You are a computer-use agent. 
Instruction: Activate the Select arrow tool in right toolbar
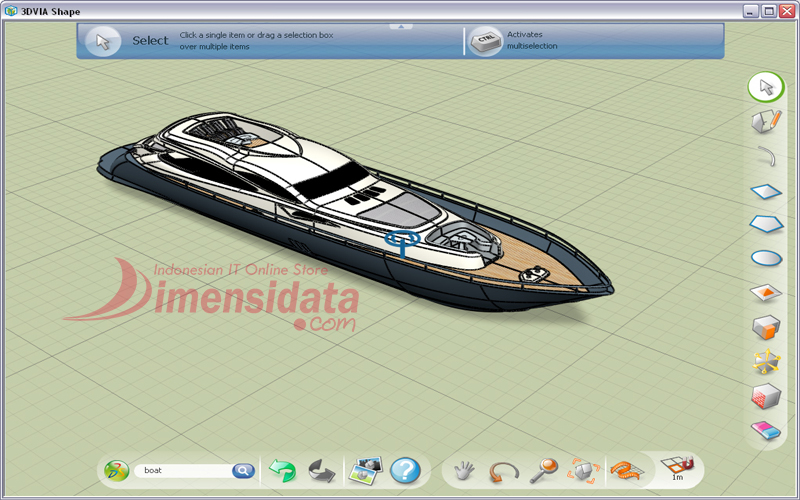point(766,87)
